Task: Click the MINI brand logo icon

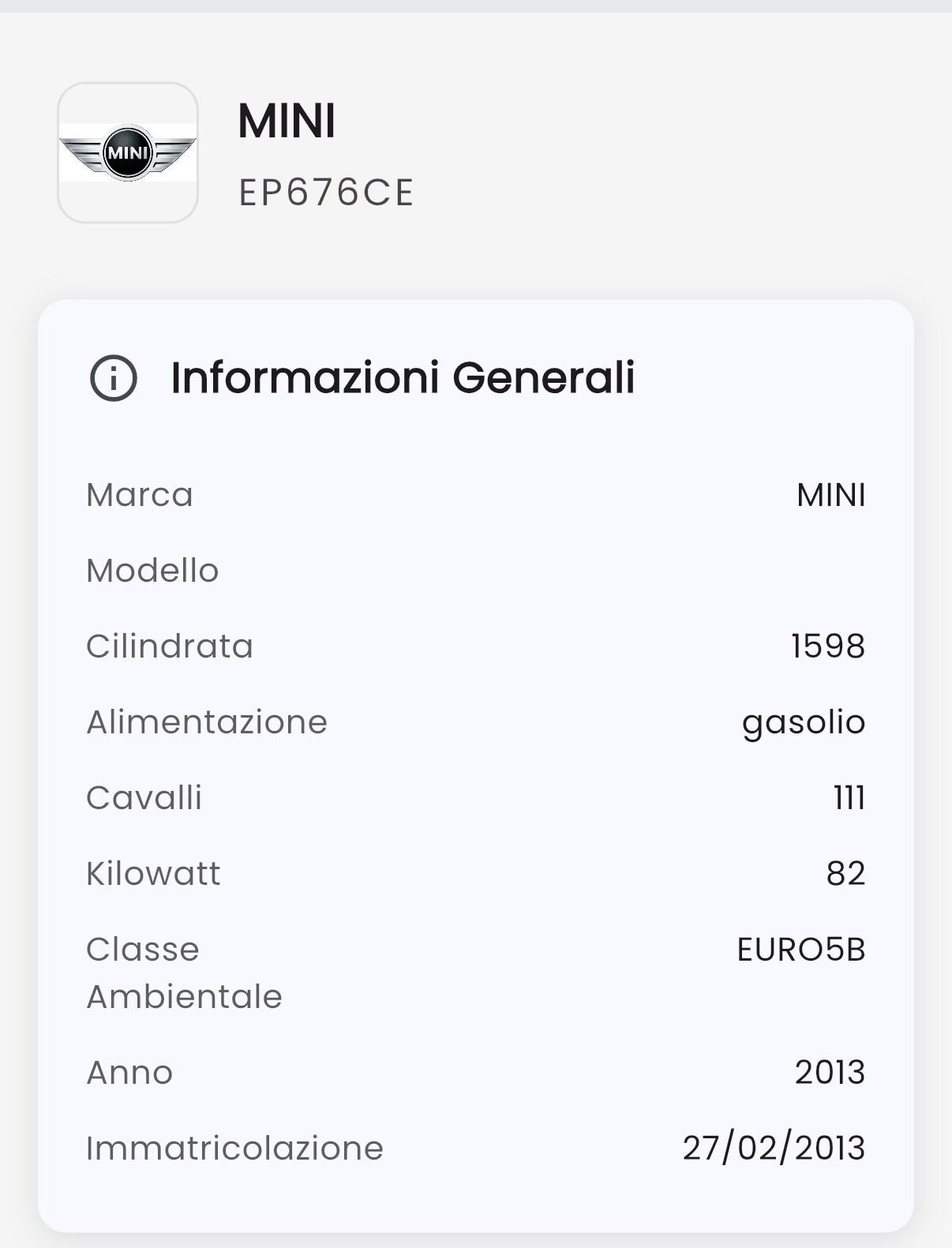Action: (x=128, y=152)
